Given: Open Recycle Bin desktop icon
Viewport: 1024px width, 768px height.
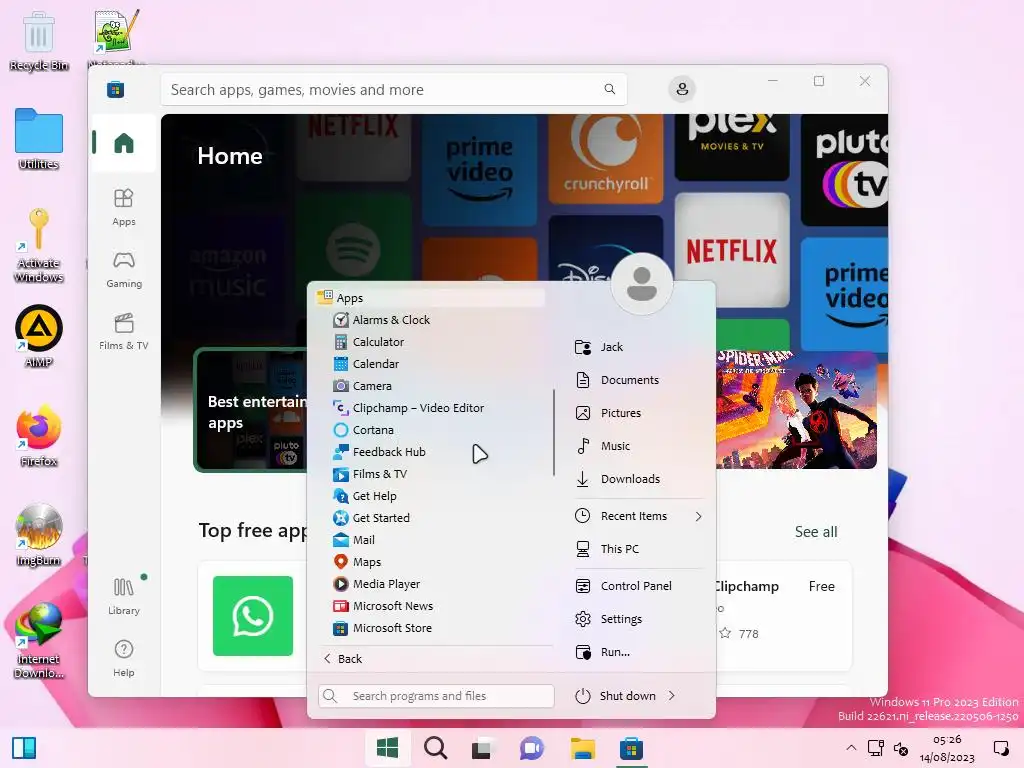Looking at the screenshot, I should 39,41.
